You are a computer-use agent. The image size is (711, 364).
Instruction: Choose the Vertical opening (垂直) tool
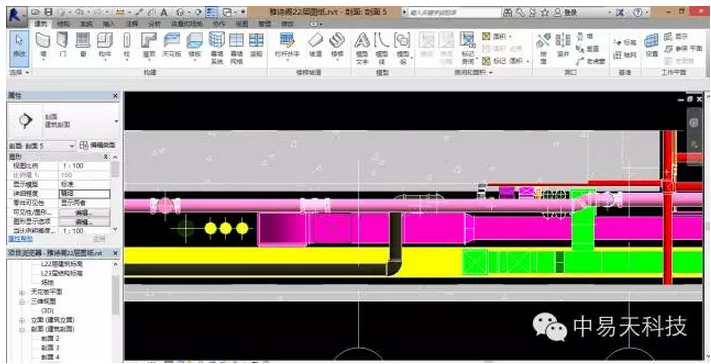pos(588,49)
